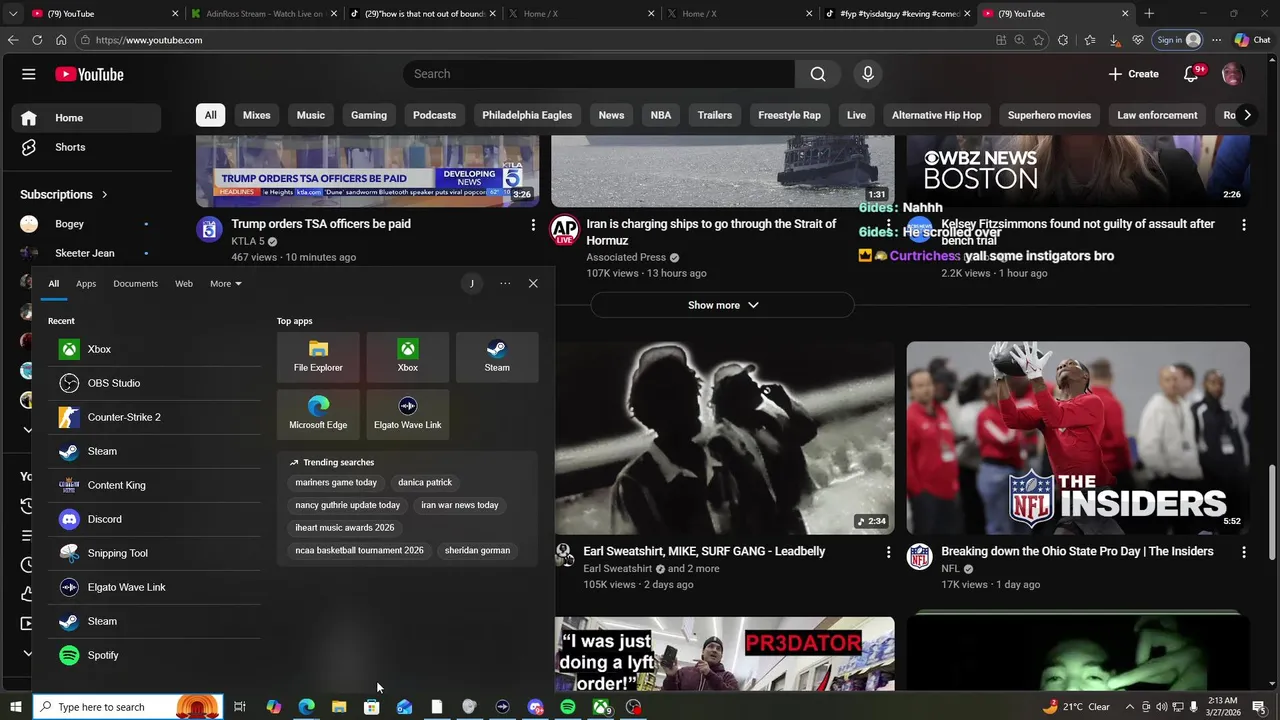Open Edge settings and more menu
The image size is (1280, 720).
(1216, 40)
